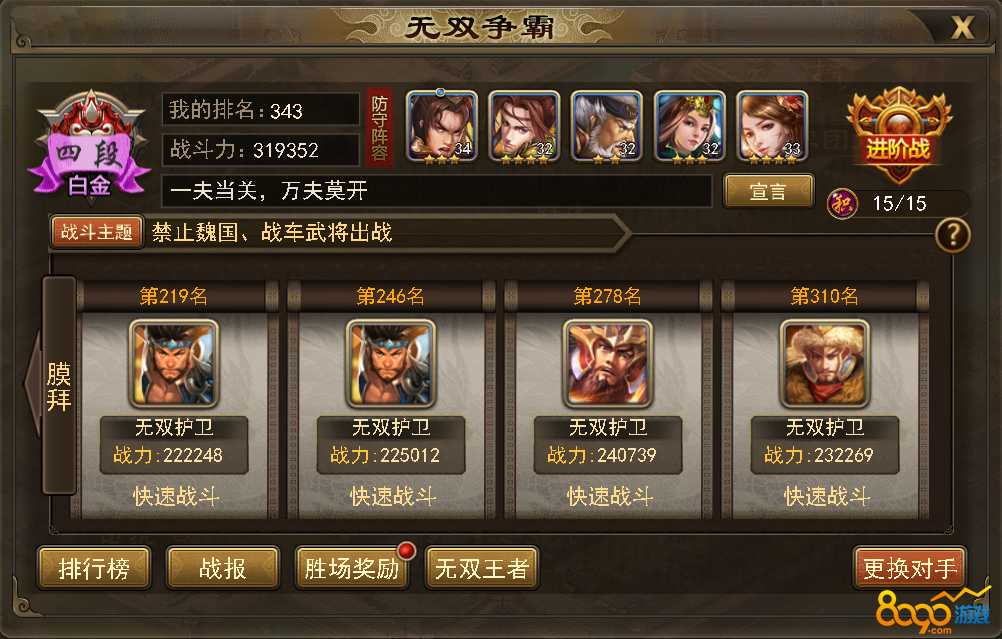Open 胜场奖励 win rewards with red dot
Image resolution: width=1002 pixels, height=639 pixels.
352,567
